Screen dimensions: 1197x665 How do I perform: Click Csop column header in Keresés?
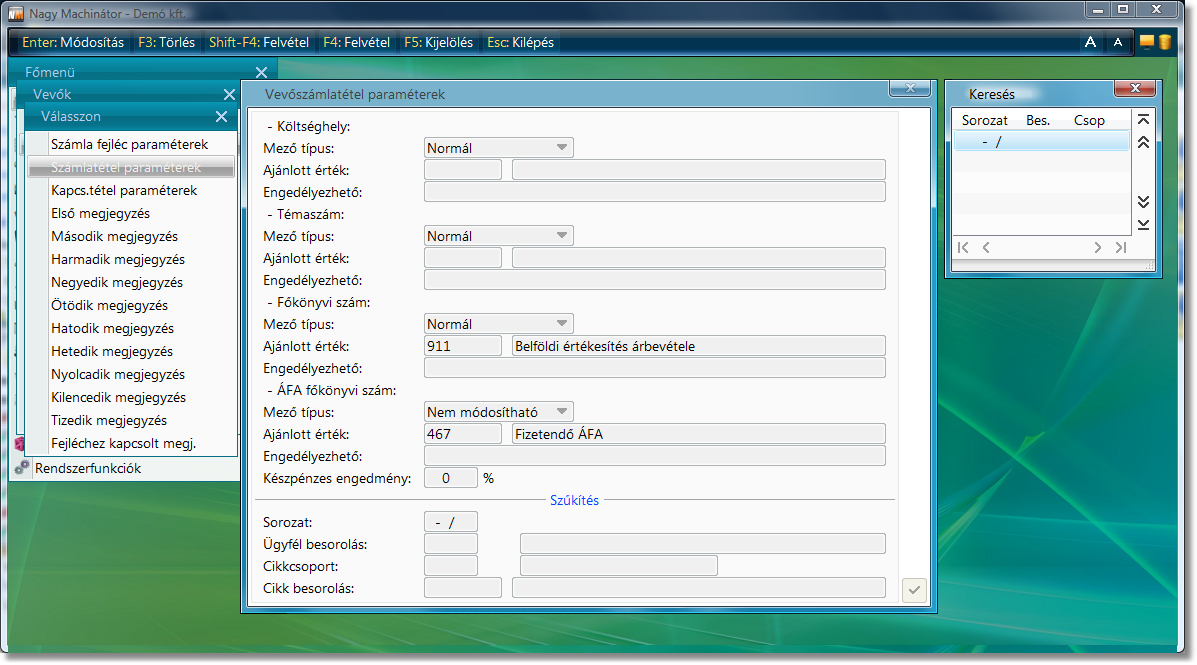[1089, 121]
